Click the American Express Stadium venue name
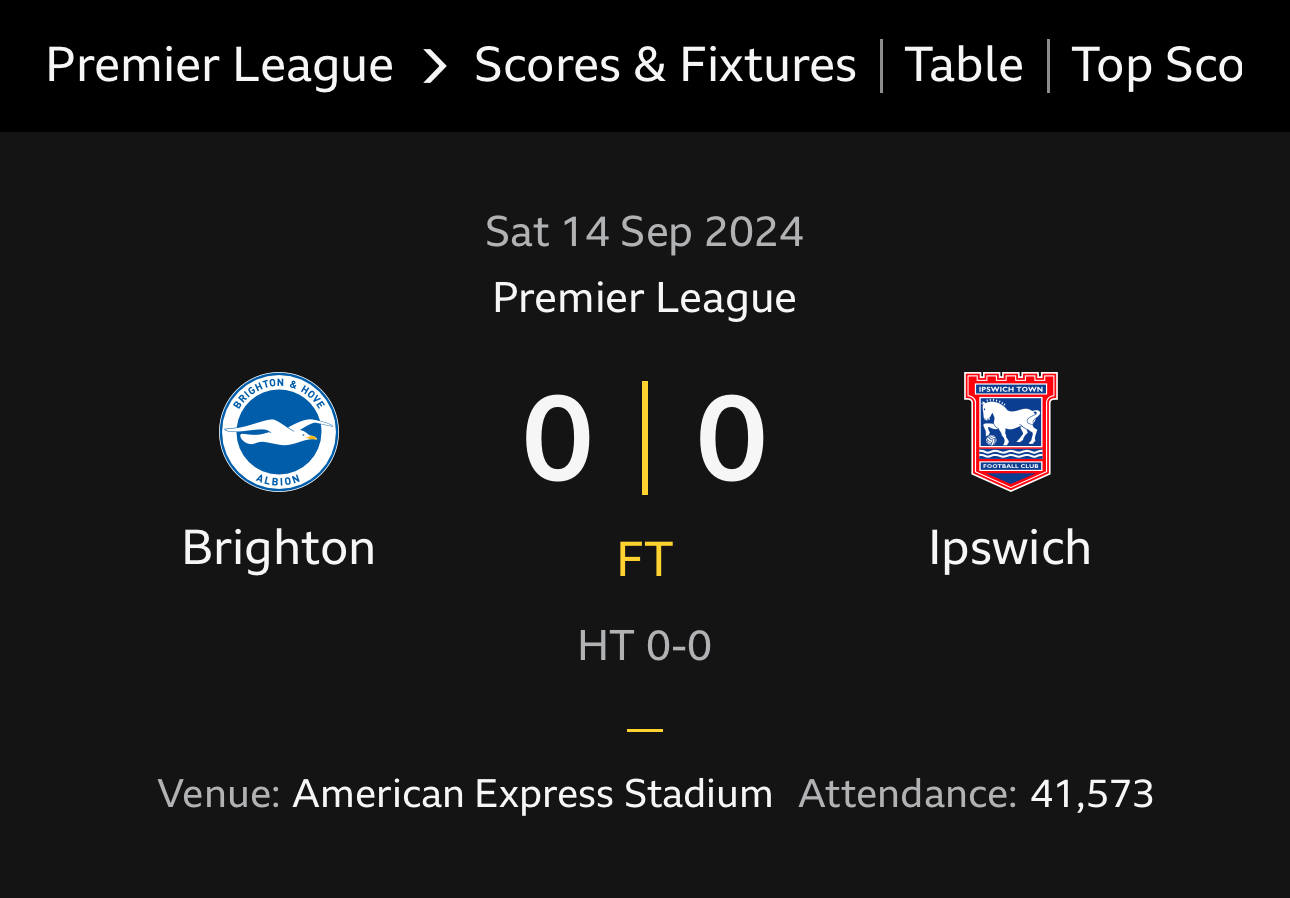 coord(532,794)
